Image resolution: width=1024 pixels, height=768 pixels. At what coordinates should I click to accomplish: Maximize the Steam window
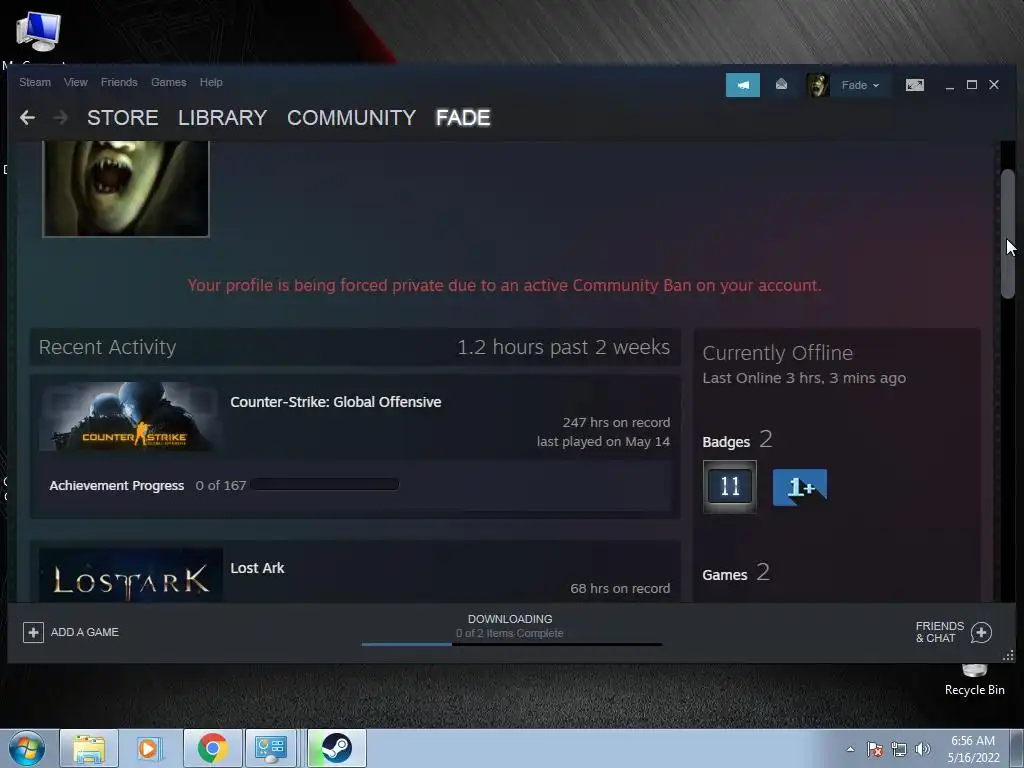[x=972, y=85]
